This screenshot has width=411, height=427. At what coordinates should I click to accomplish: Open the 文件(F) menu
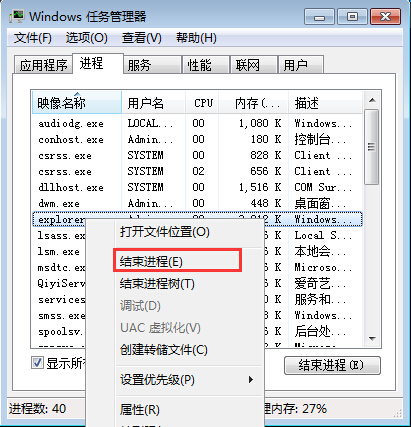tap(33, 38)
